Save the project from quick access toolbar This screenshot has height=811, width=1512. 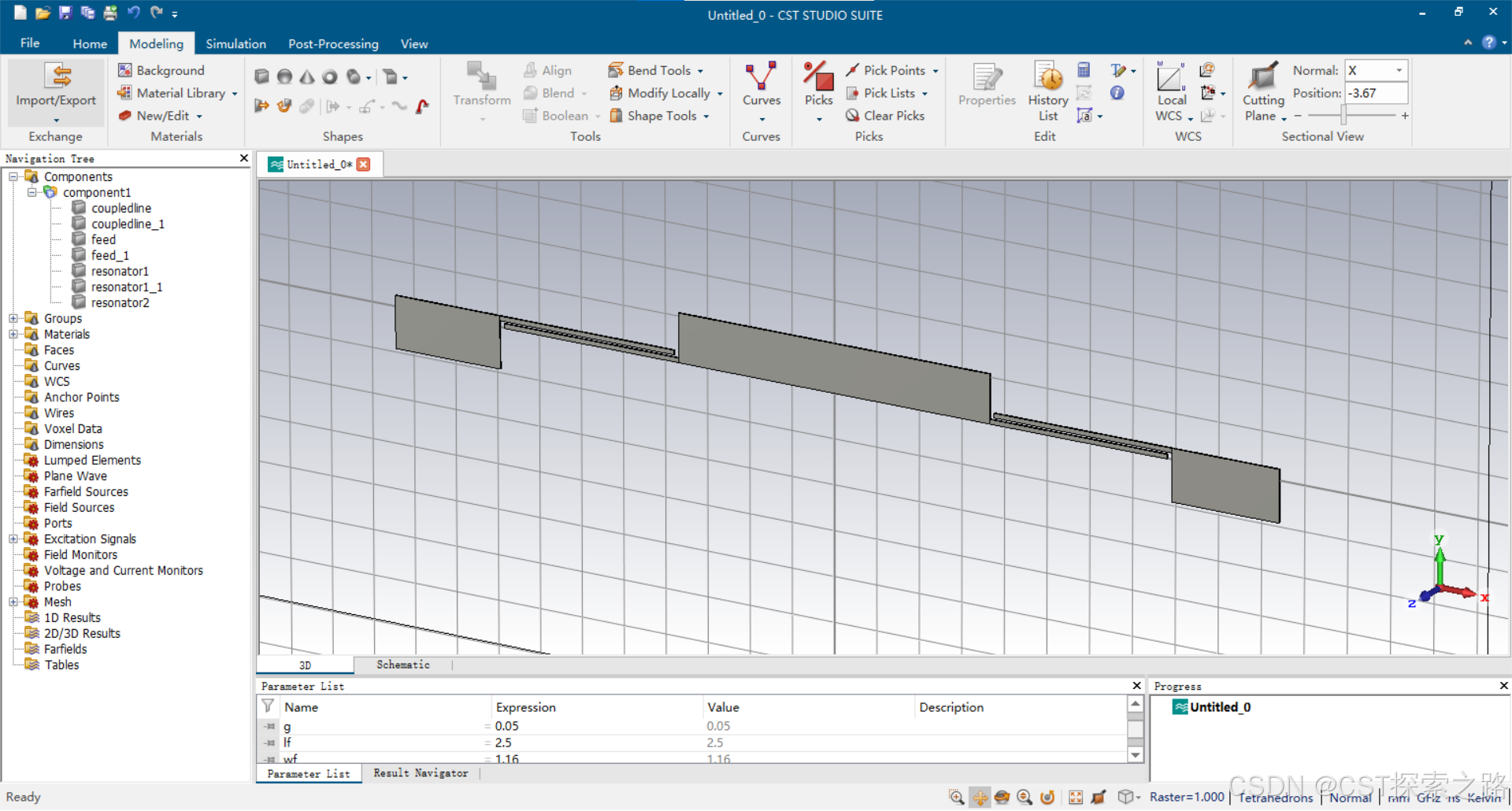pyautogui.click(x=65, y=13)
